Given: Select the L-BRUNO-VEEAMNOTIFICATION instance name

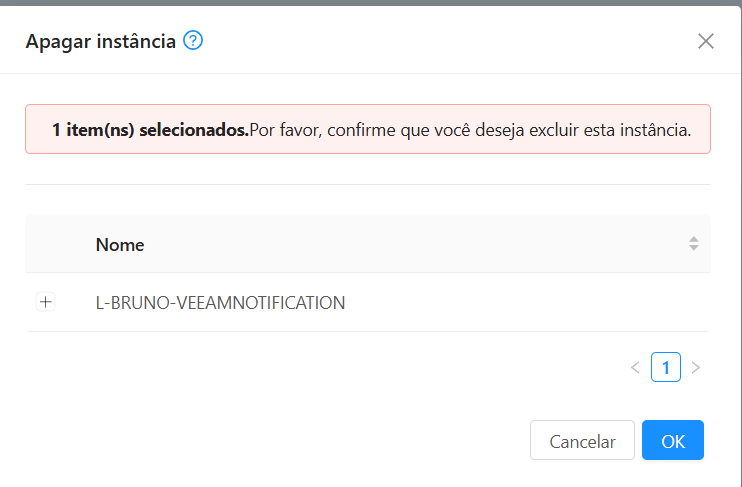Looking at the screenshot, I should click(220, 302).
